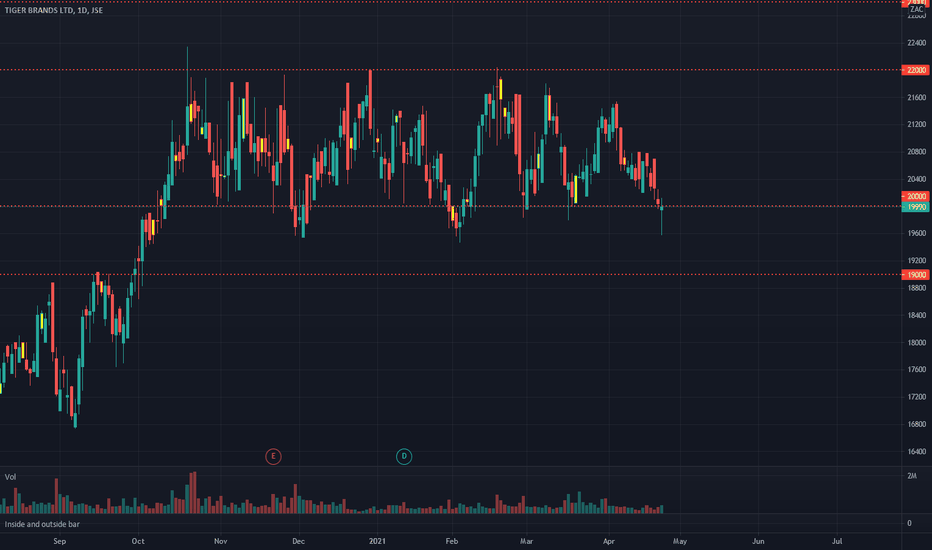Click the 16800 price axis value

coord(917,424)
